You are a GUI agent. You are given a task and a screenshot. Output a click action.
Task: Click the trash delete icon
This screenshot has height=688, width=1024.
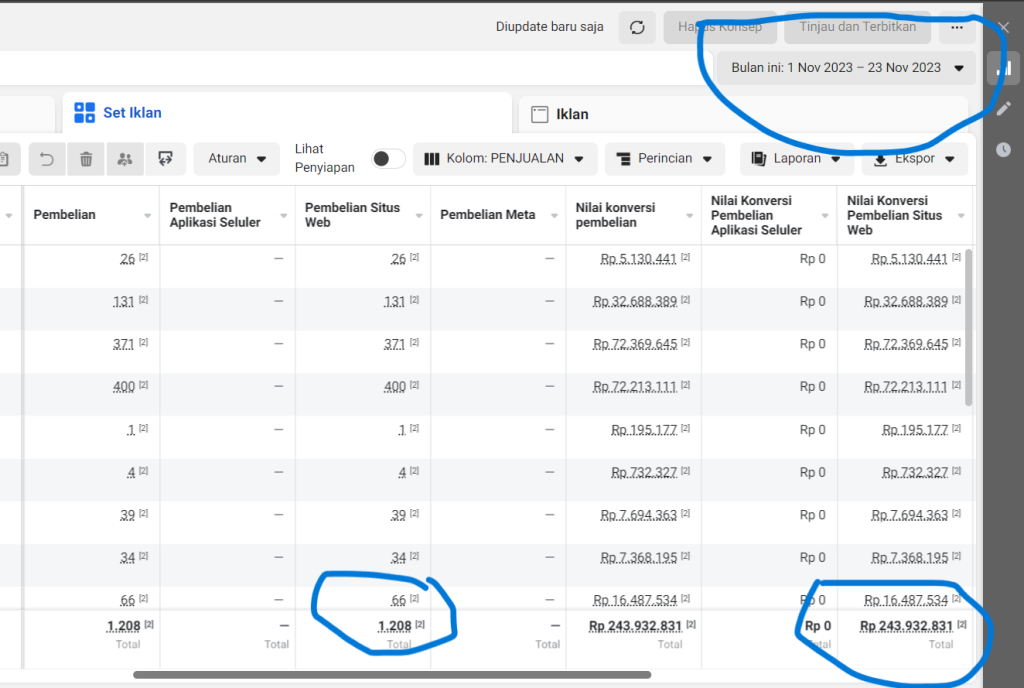86,158
